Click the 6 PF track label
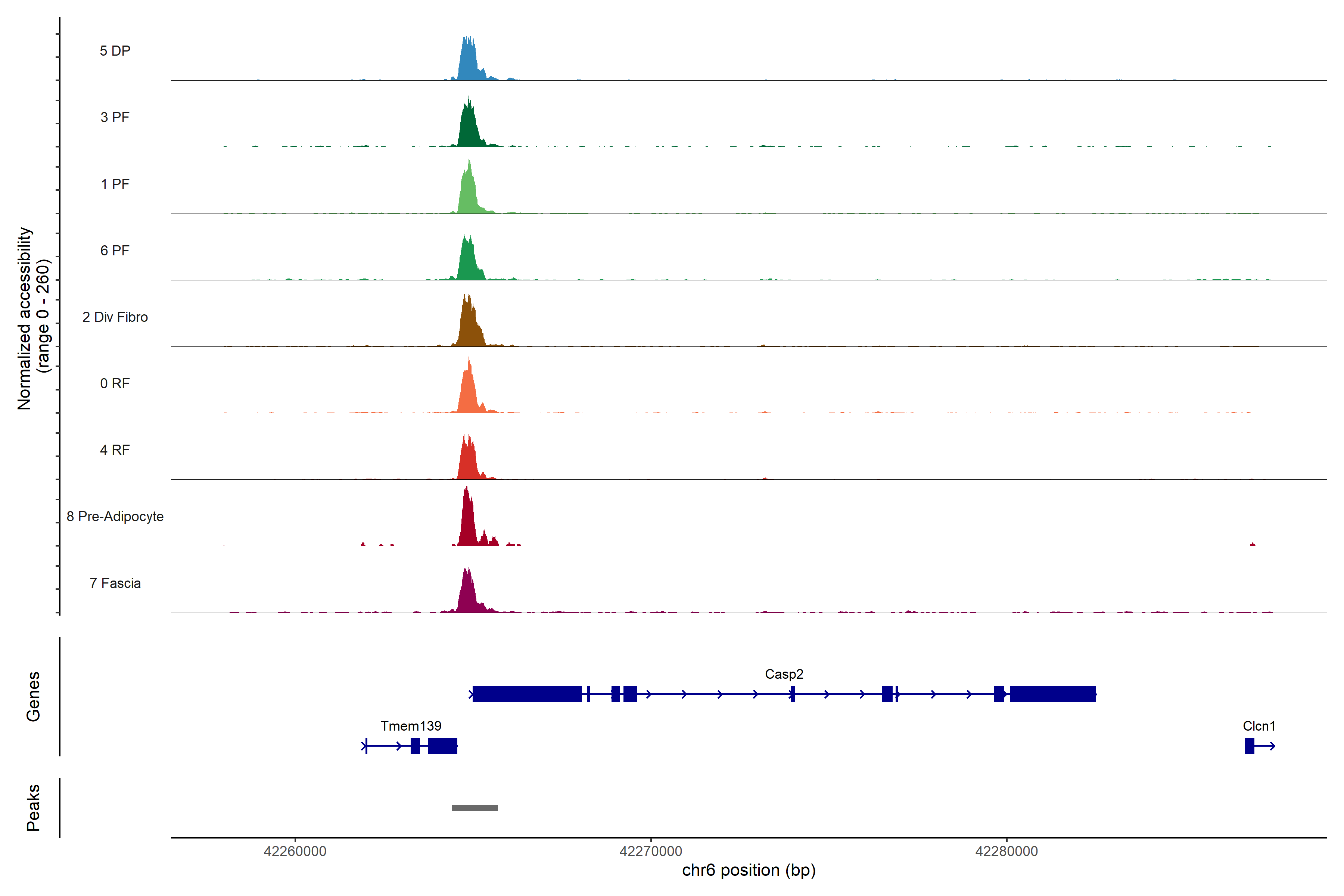Screen dimensions: 1344x896 click(115, 251)
